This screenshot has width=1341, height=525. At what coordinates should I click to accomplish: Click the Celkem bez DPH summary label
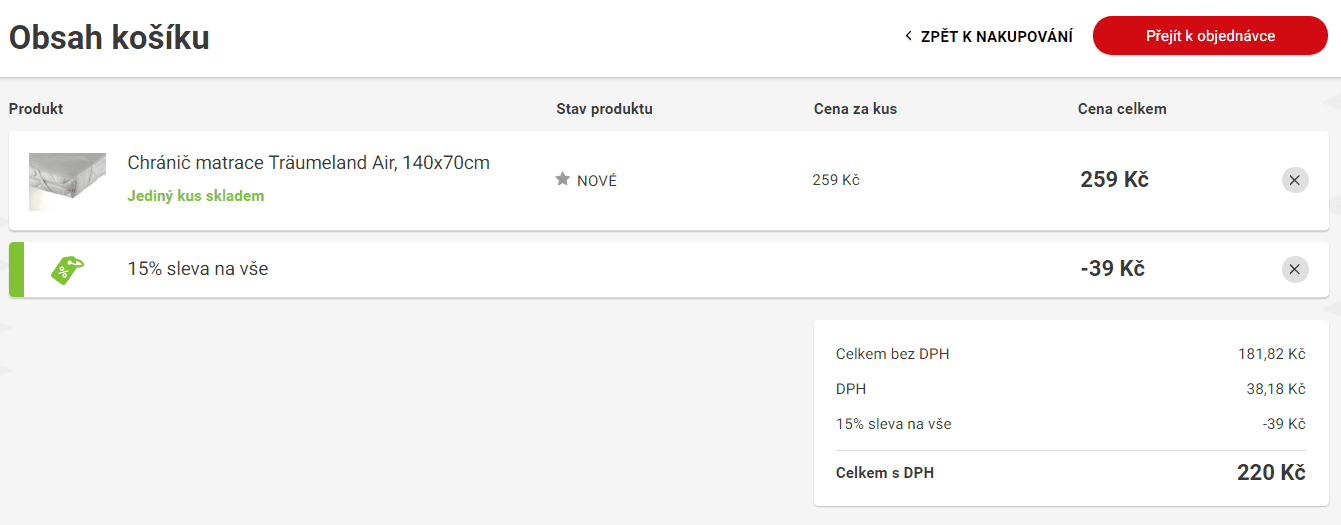[x=892, y=354]
